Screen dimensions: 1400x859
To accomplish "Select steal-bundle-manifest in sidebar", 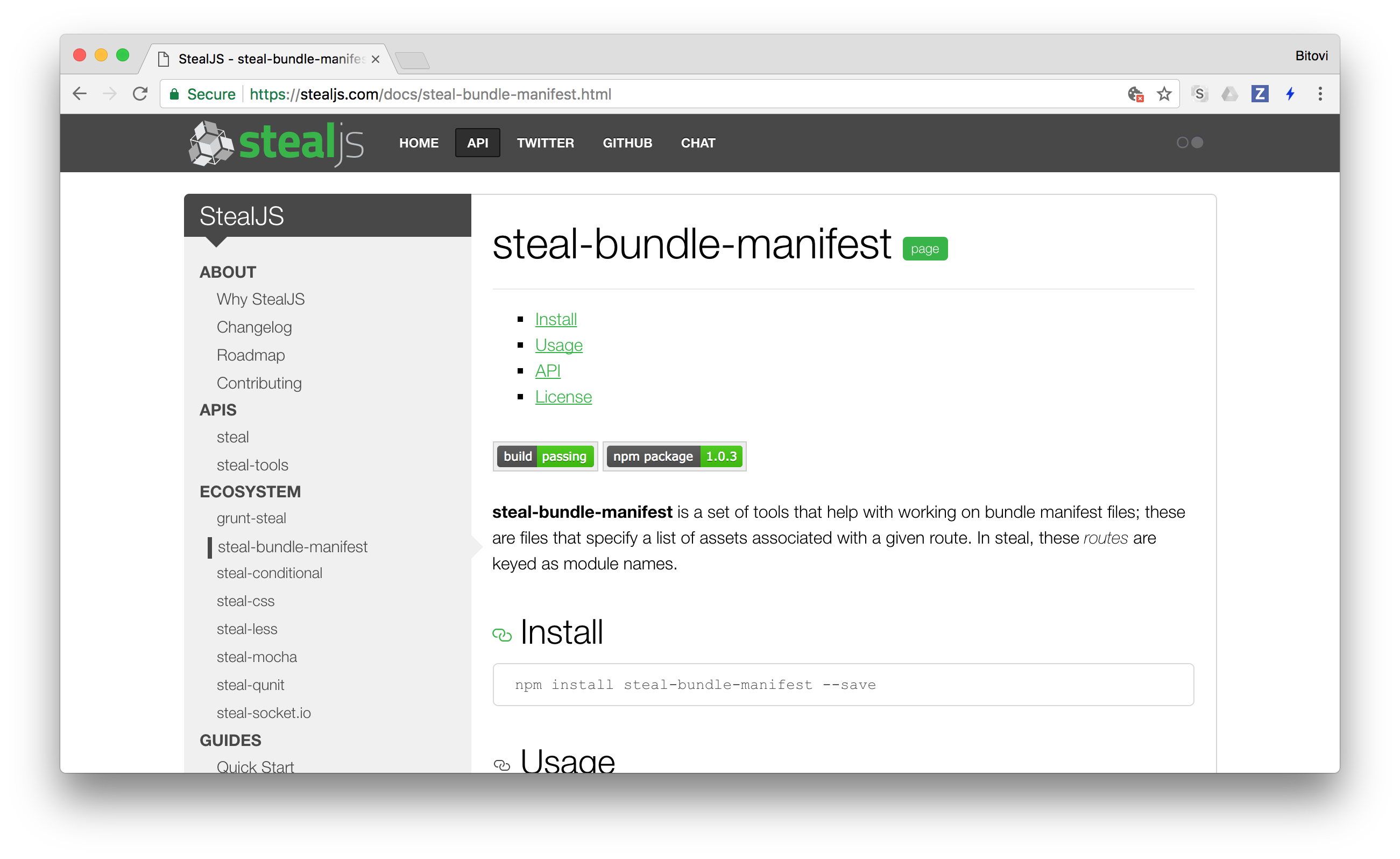I will click(293, 547).
